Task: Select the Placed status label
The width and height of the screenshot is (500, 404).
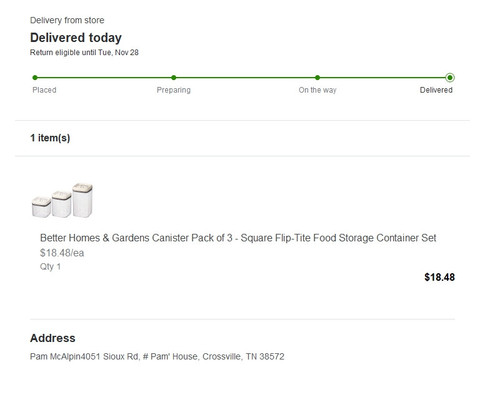Action: coord(44,90)
